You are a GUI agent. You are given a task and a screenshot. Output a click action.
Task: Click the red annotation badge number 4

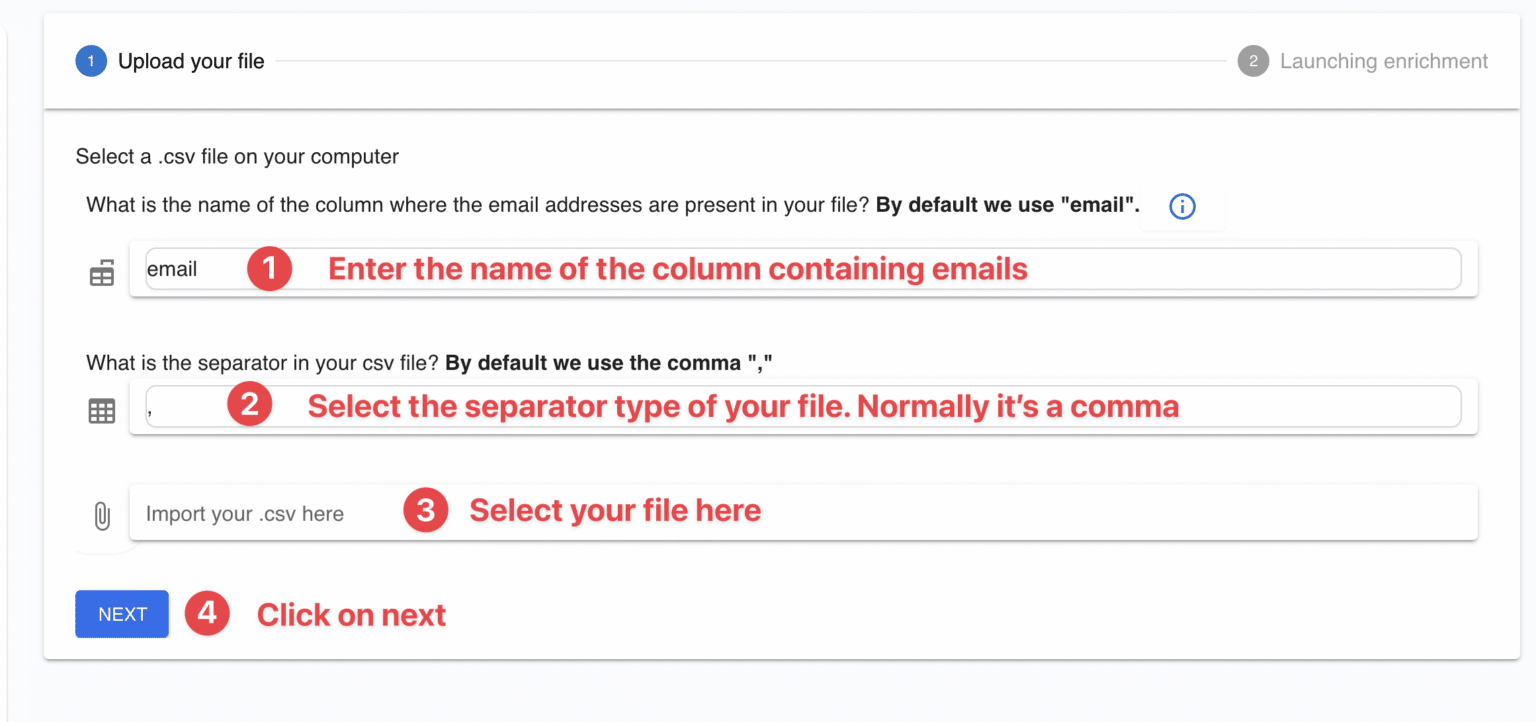(x=207, y=614)
